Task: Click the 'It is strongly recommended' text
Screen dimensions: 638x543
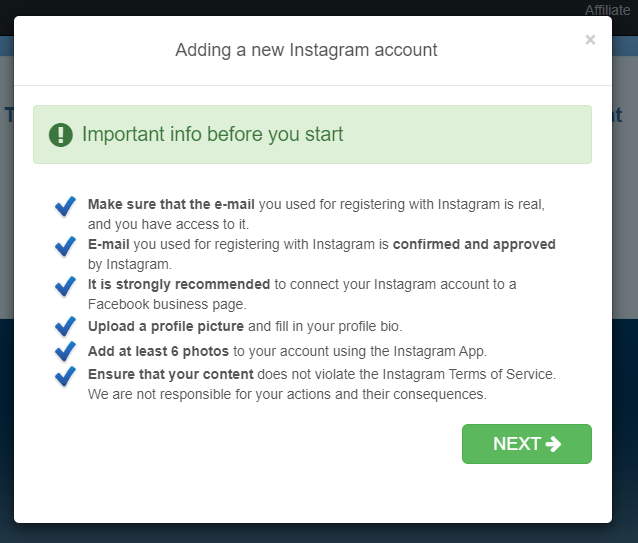Action: (x=179, y=284)
